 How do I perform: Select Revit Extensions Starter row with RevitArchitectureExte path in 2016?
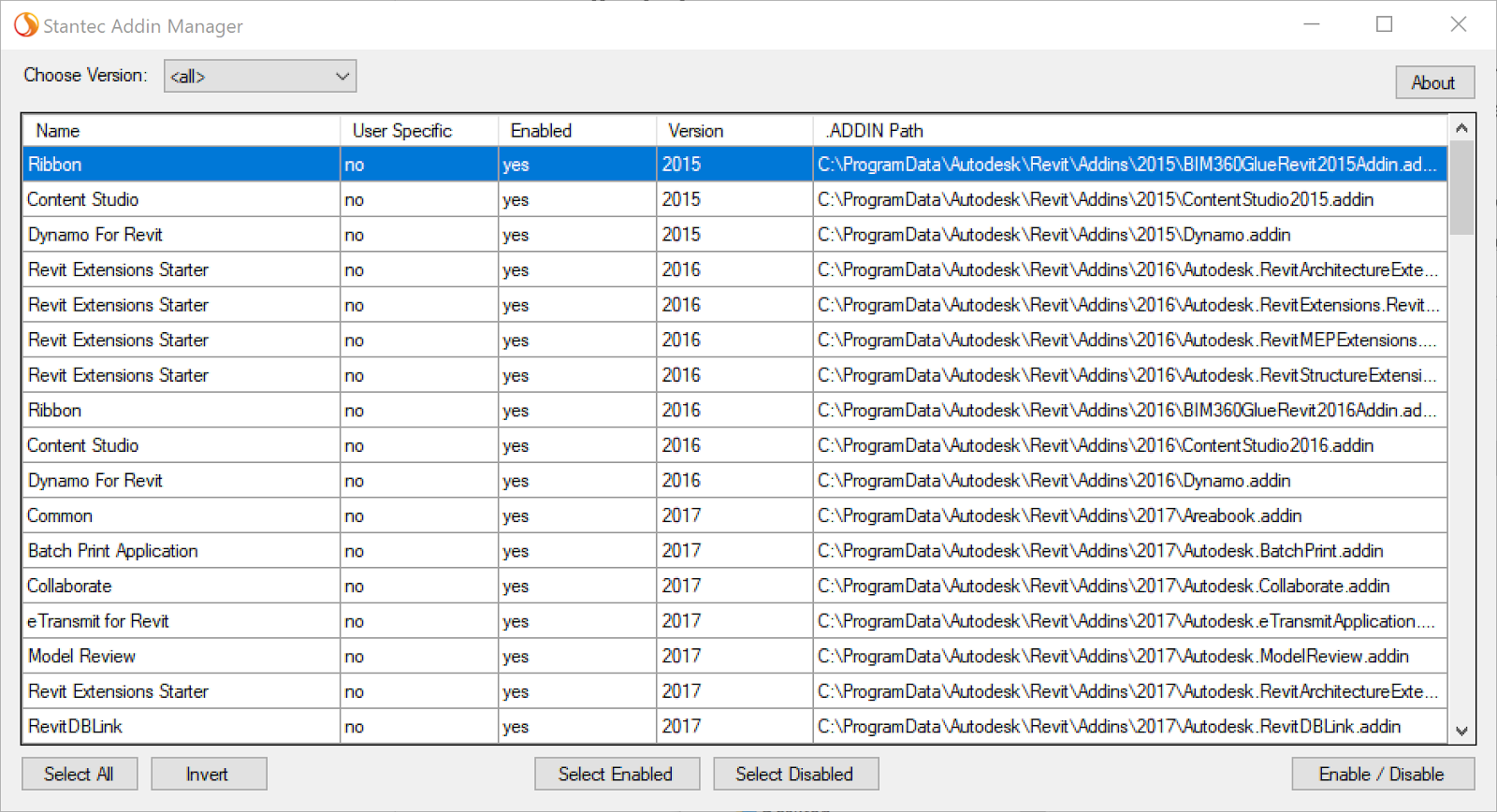click(734, 269)
